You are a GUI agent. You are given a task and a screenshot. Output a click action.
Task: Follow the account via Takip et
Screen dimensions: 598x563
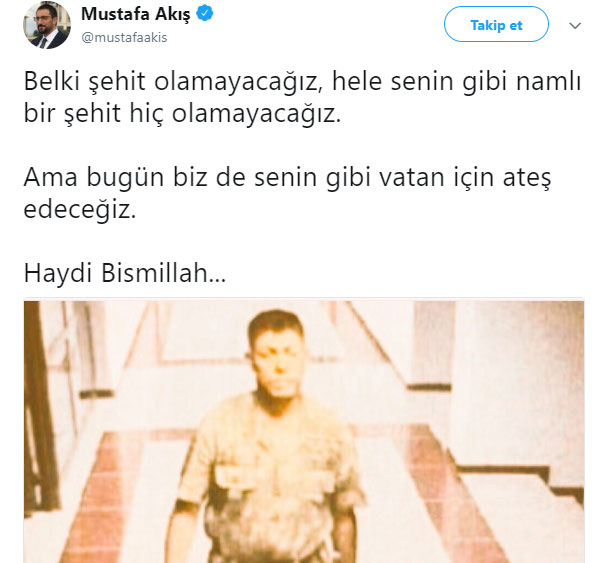pos(496,24)
